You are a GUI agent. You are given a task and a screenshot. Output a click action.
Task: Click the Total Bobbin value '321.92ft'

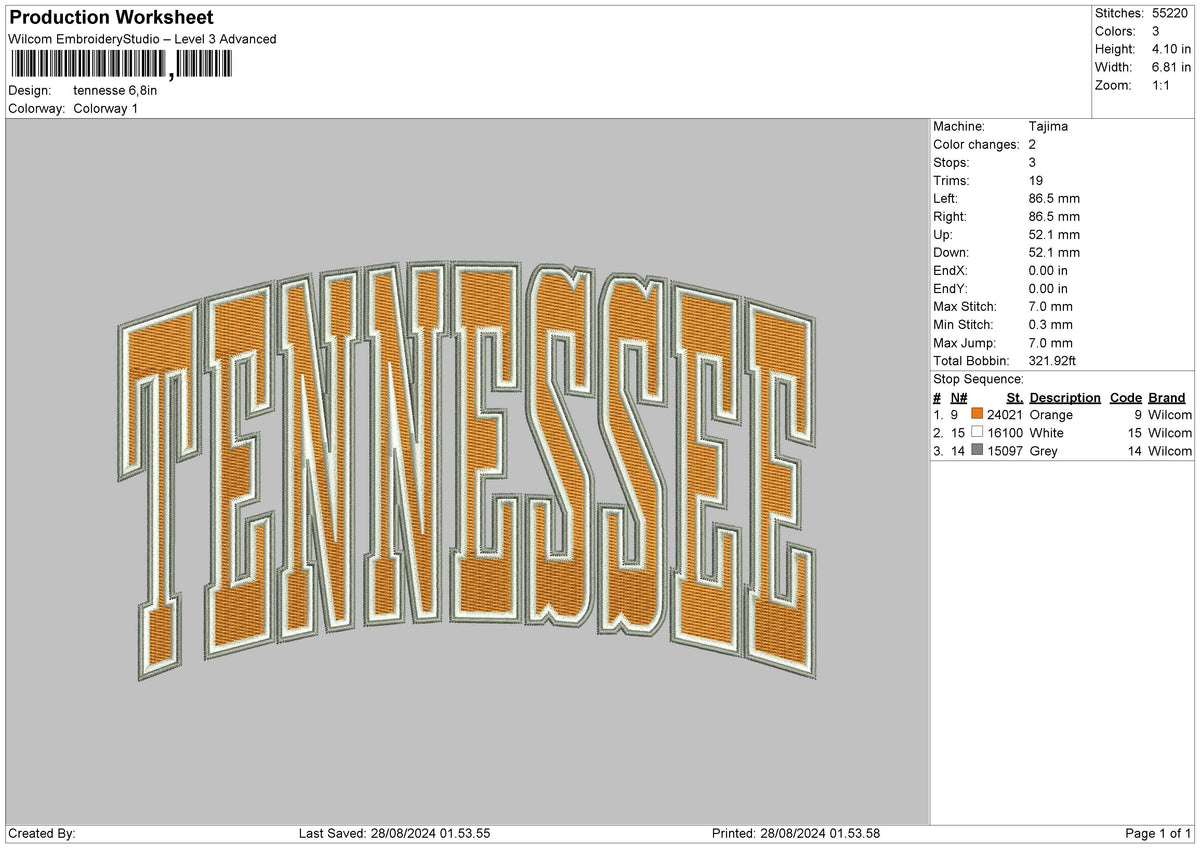[1052, 360]
